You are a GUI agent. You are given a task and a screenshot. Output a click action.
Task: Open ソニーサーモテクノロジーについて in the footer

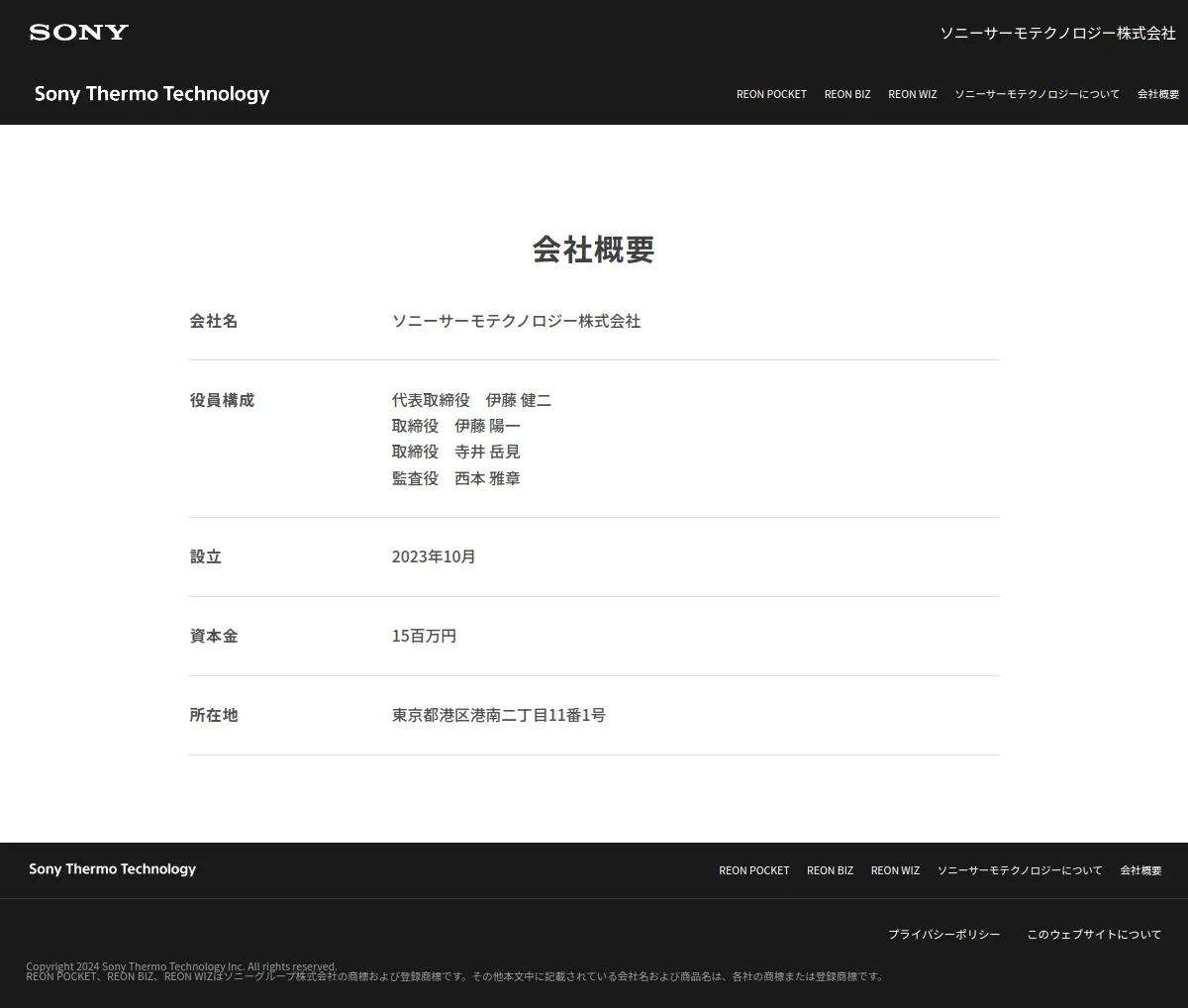tap(1020, 870)
